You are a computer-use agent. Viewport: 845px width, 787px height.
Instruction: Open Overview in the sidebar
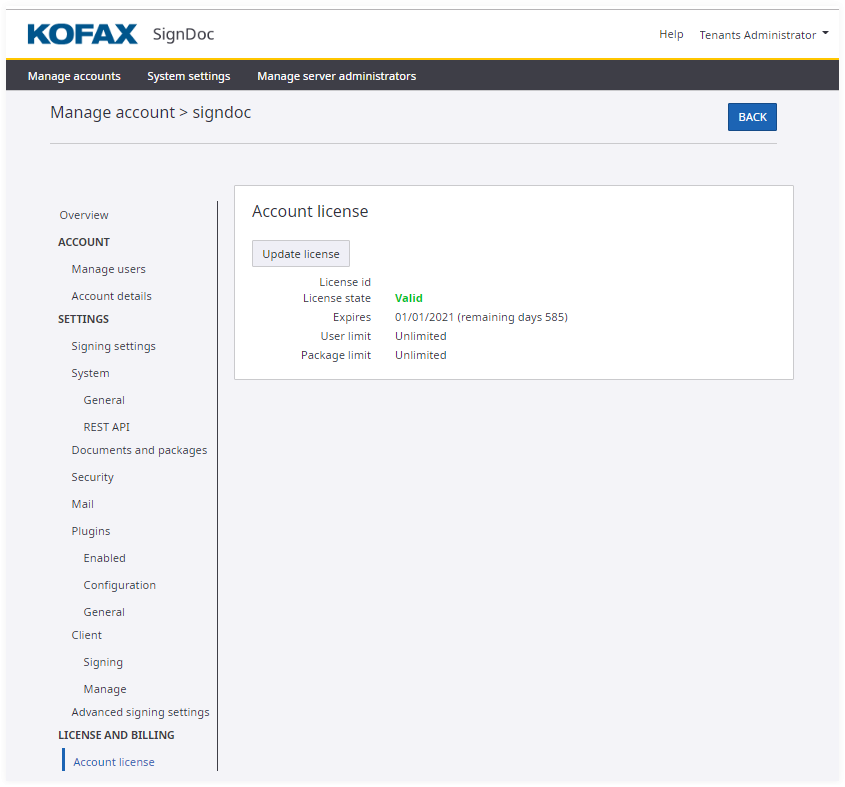pyautogui.click(x=84, y=215)
